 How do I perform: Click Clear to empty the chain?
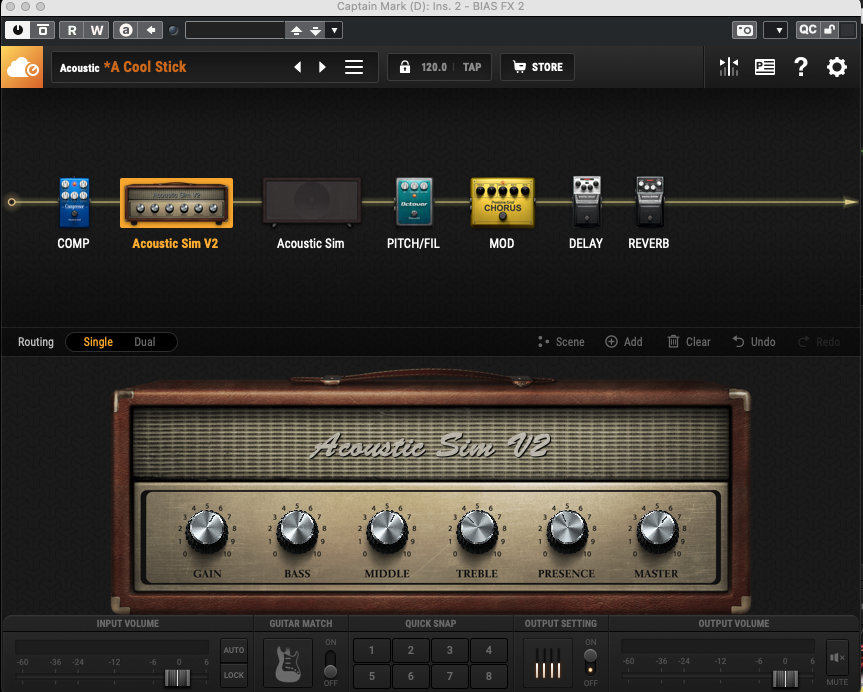click(x=689, y=342)
